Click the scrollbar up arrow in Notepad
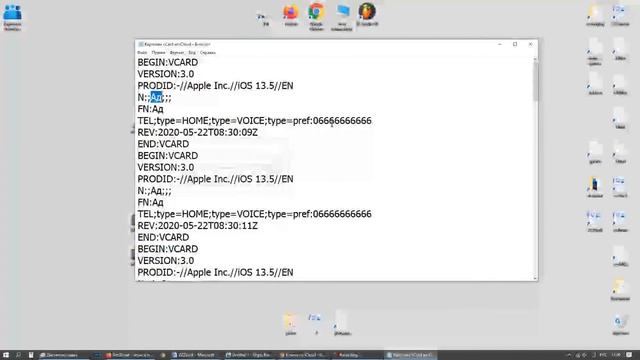This screenshot has height=360, width=640. 535,60
